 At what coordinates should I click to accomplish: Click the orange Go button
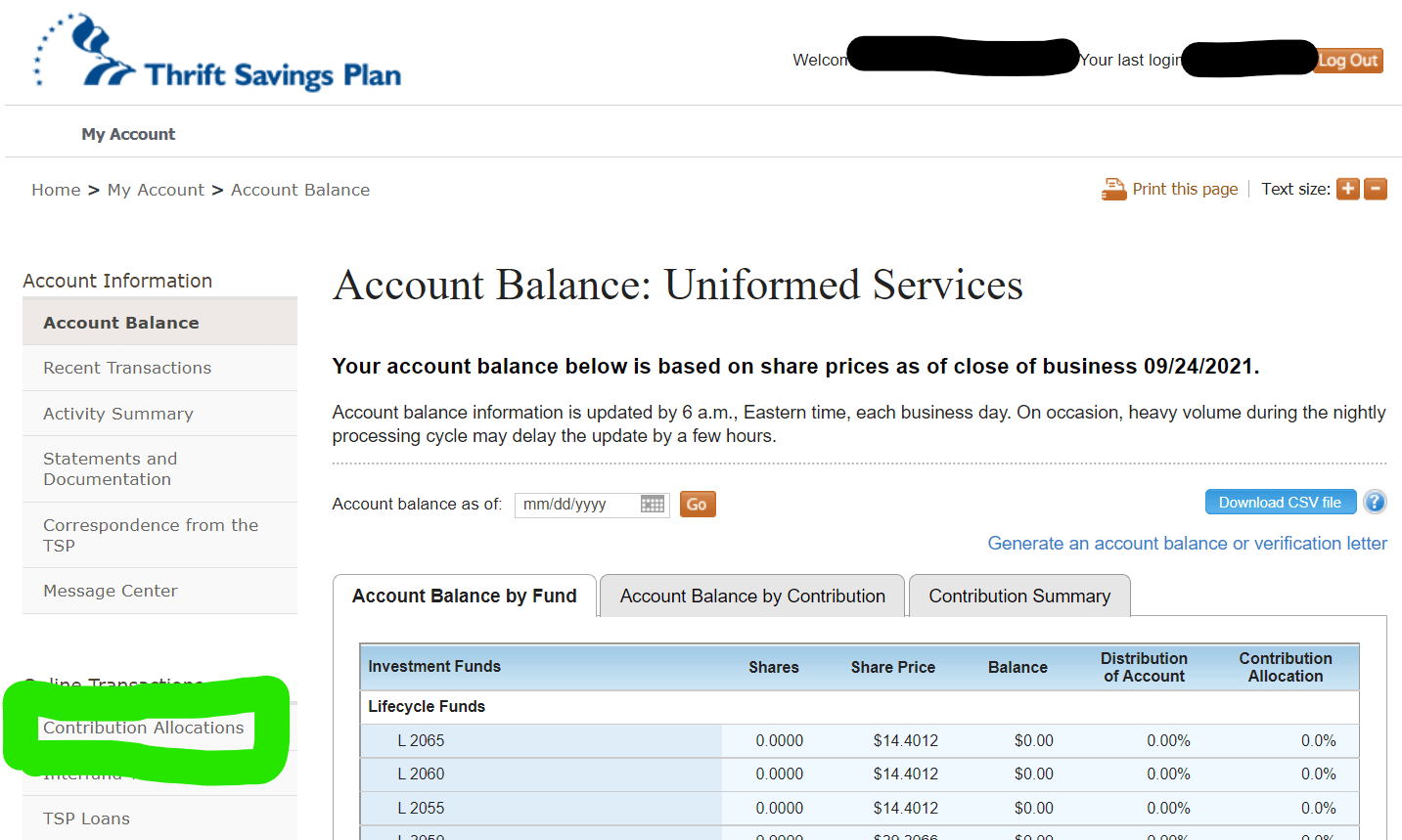[x=697, y=504]
